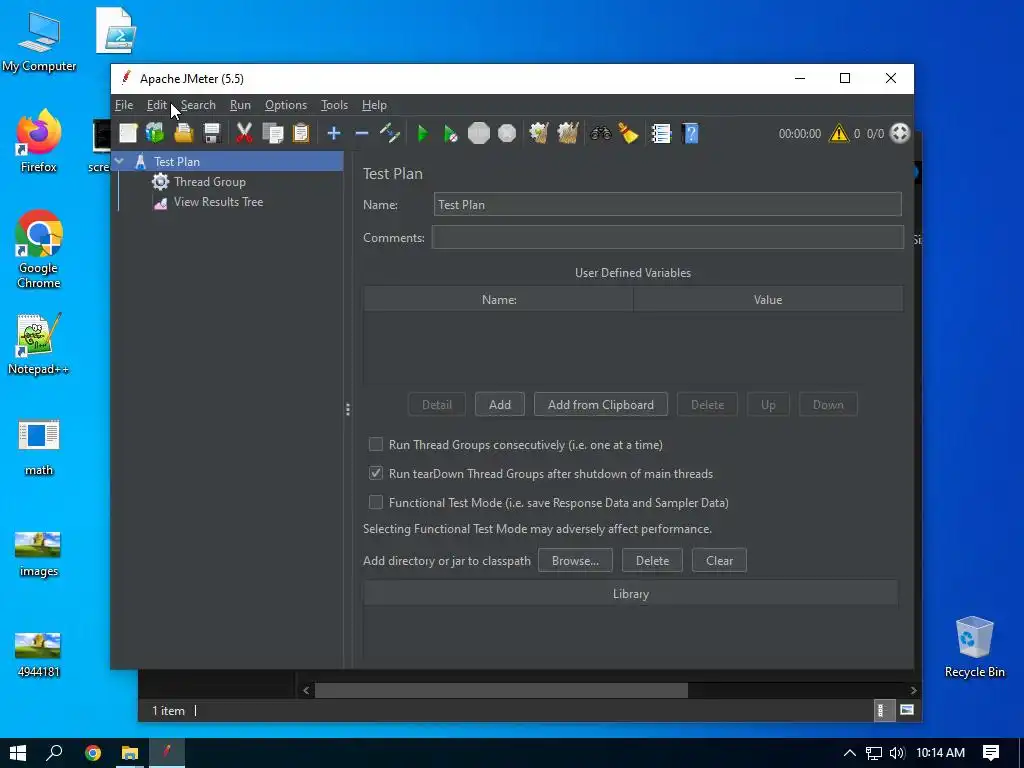This screenshot has width=1024, height=768.
Task: Reset search with the yellow brush icon
Action: 628,133
